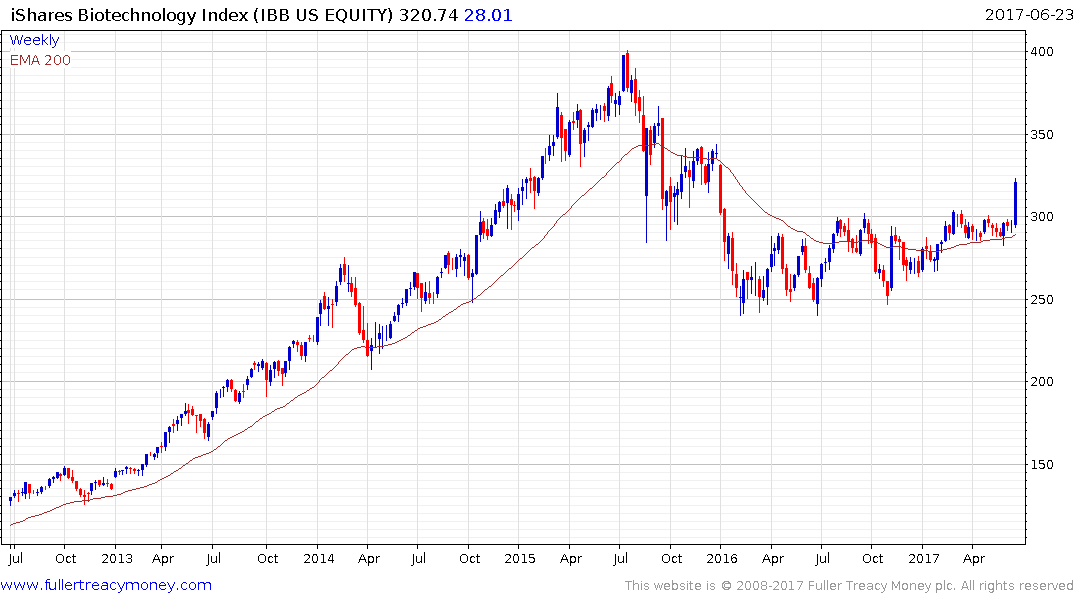Image resolution: width=1075 pixels, height=600 pixels.
Task: Click the 2016 year label on time axis
Action: (721, 558)
